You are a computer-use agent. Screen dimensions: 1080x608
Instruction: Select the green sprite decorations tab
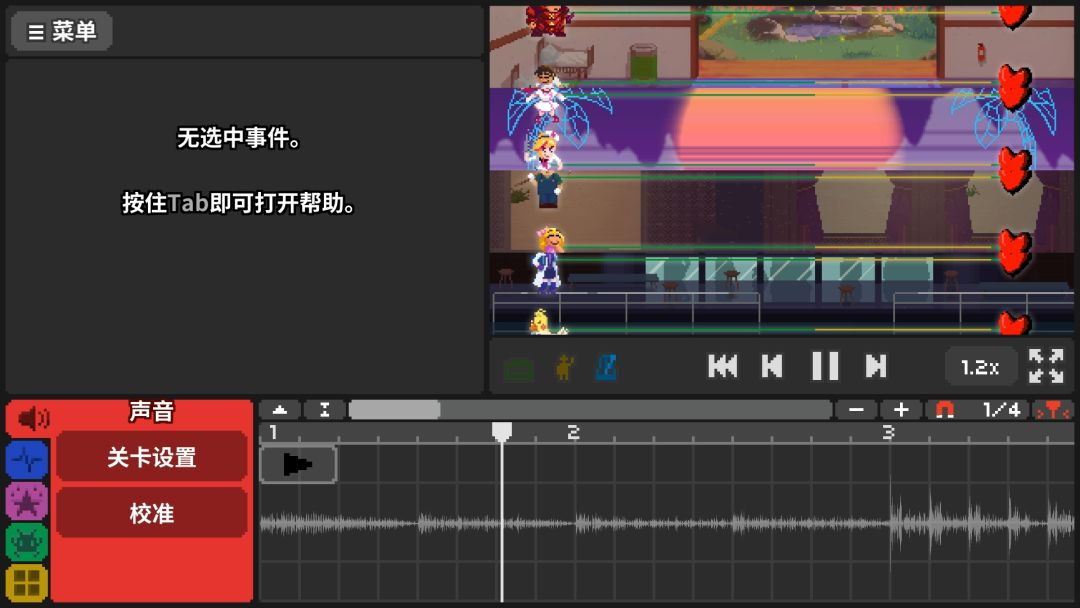(27, 542)
